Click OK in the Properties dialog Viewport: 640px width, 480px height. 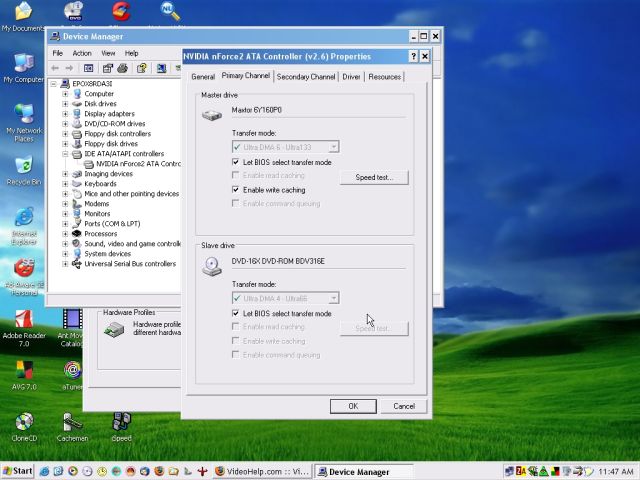[x=353, y=406]
